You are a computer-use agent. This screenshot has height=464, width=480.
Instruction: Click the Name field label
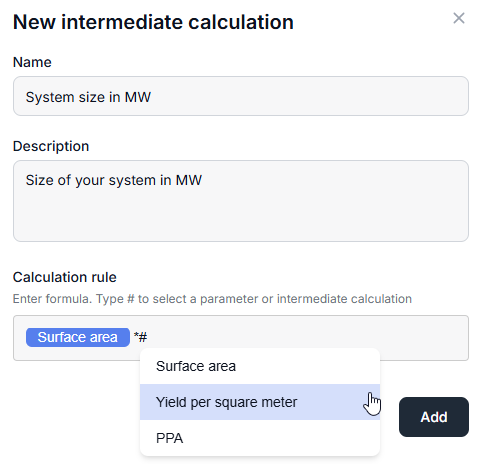tap(32, 62)
